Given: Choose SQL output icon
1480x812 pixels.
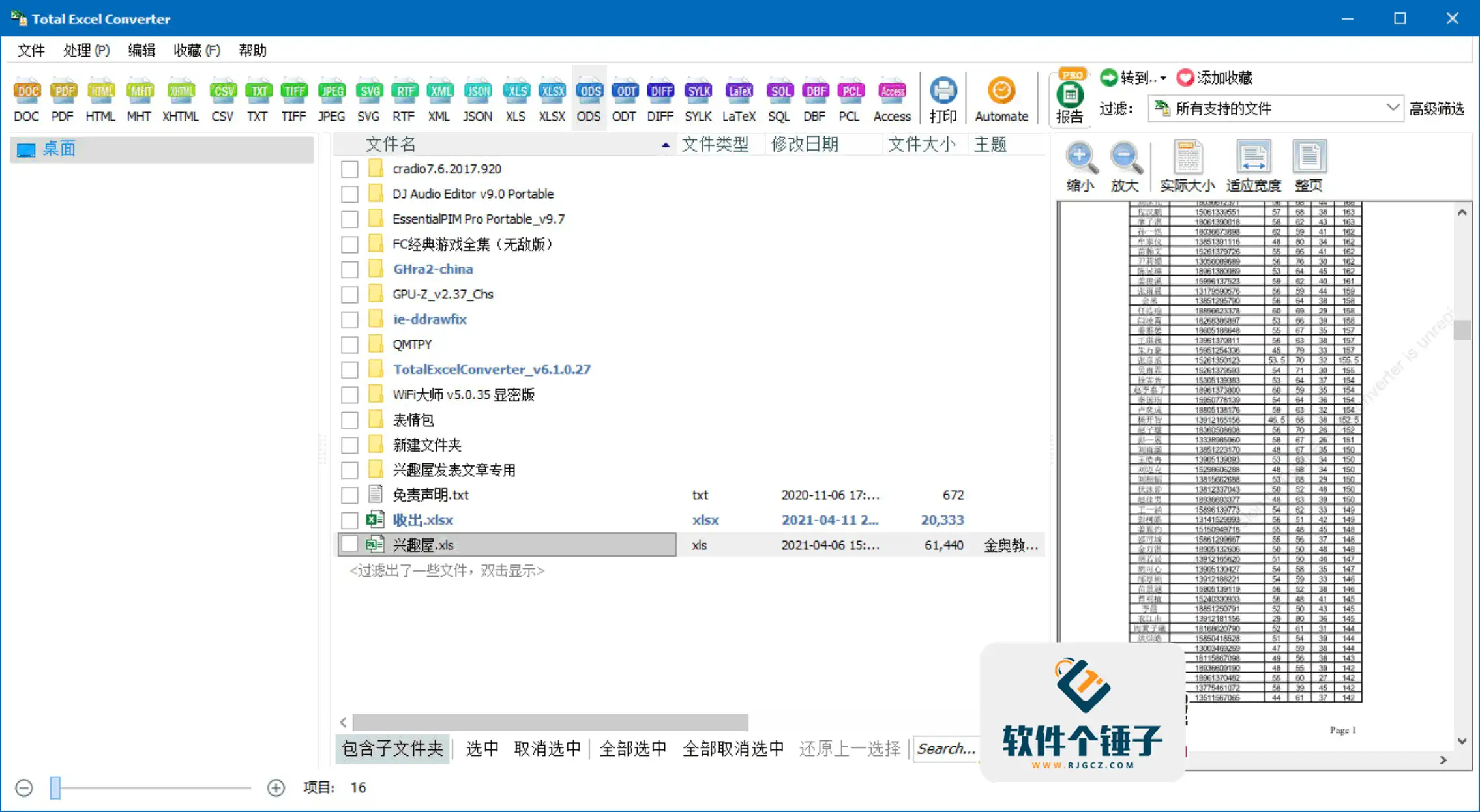Looking at the screenshot, I should coord(779,100).
